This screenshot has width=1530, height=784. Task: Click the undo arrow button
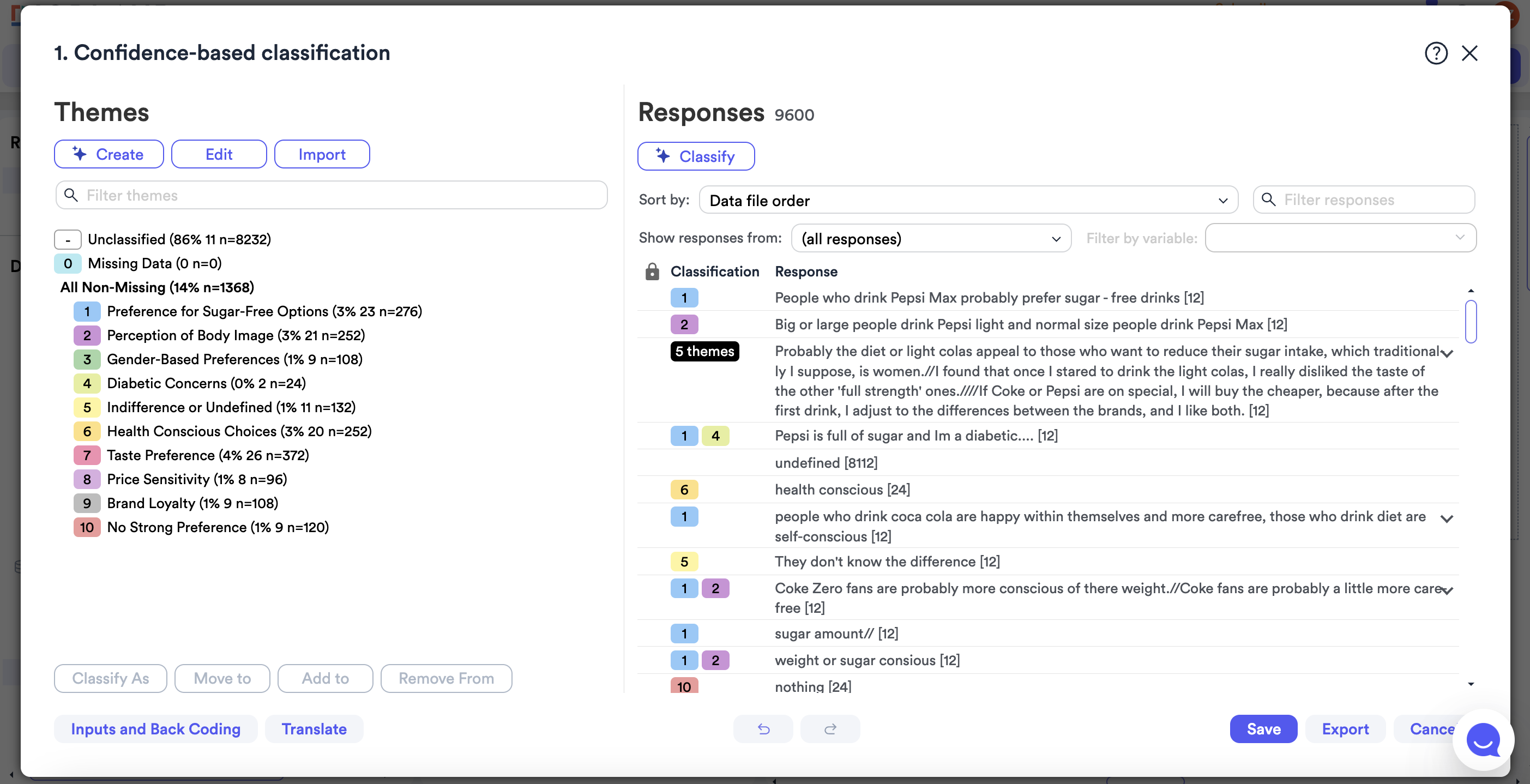click(763, 729)
